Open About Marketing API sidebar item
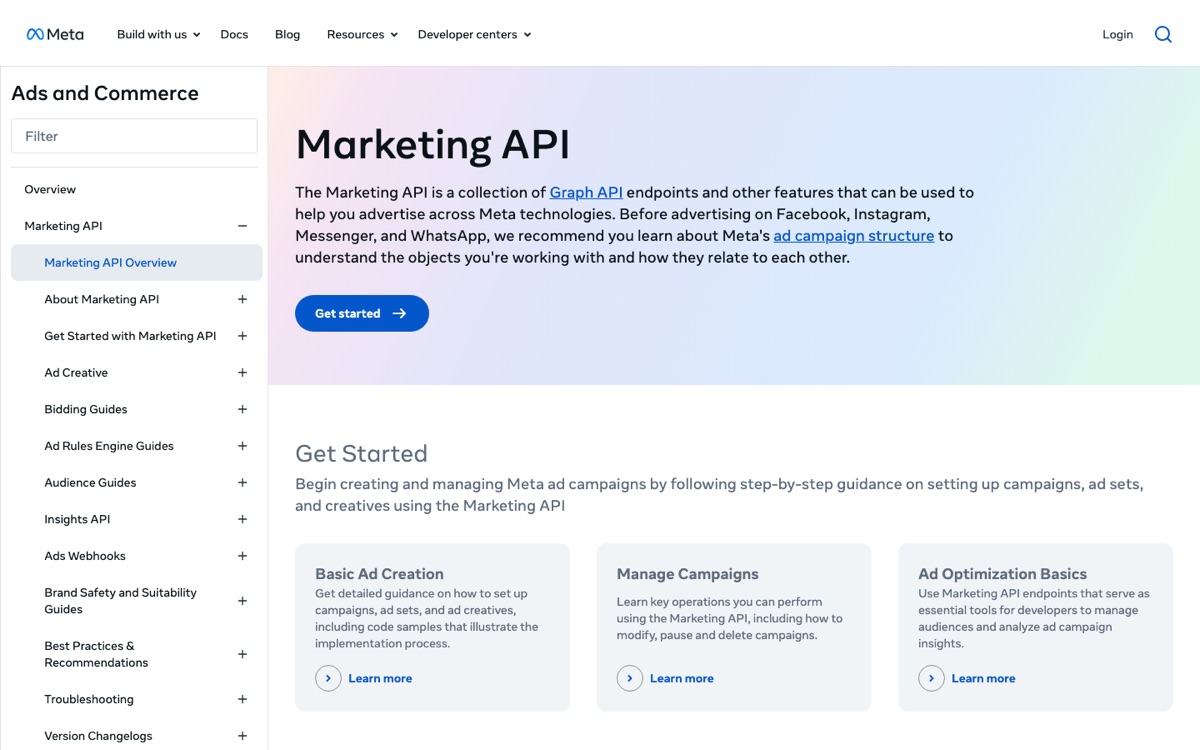Screen dimensions: 1200x750 101,299
